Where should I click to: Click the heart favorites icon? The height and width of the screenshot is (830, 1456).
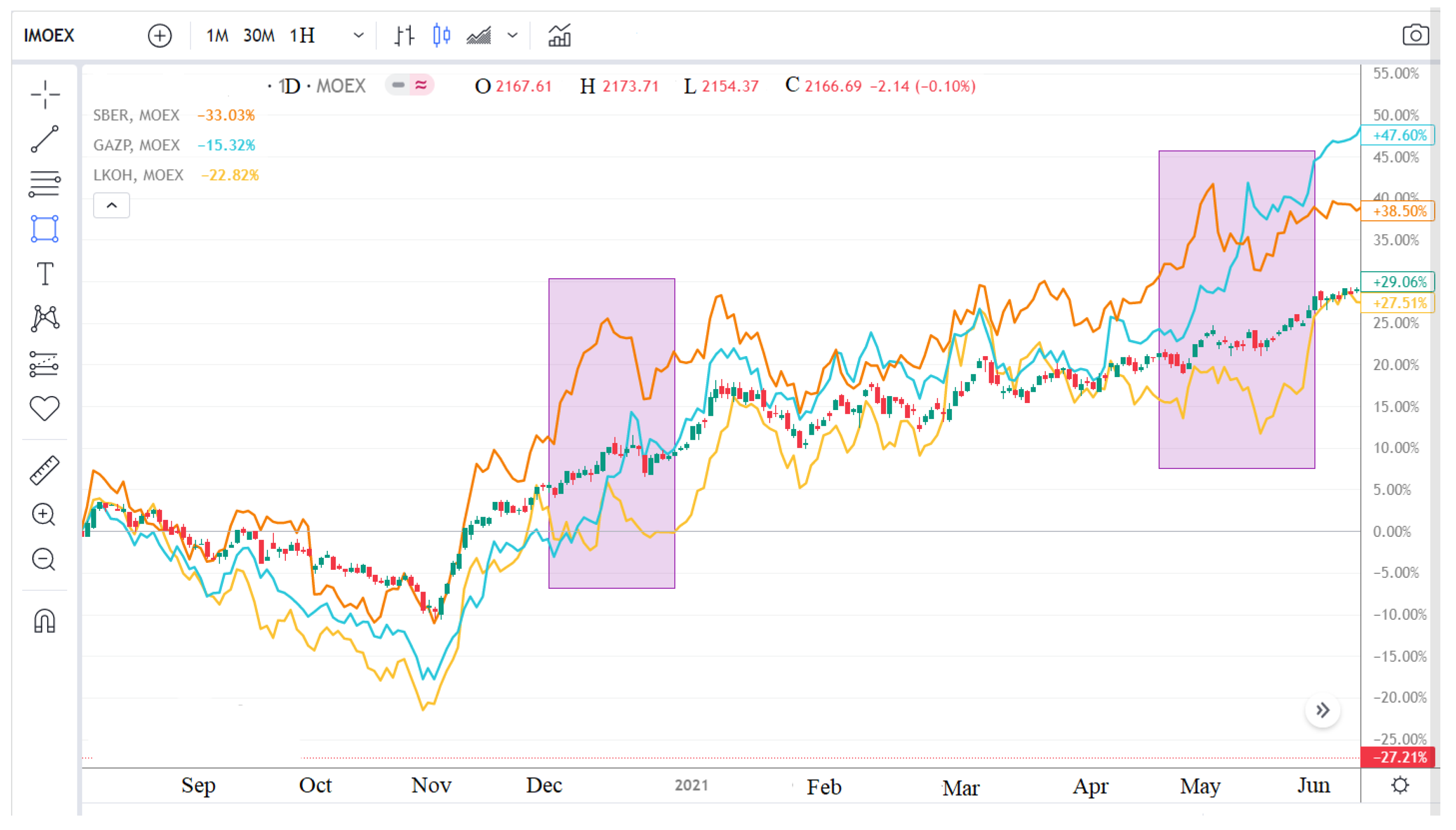44,408
